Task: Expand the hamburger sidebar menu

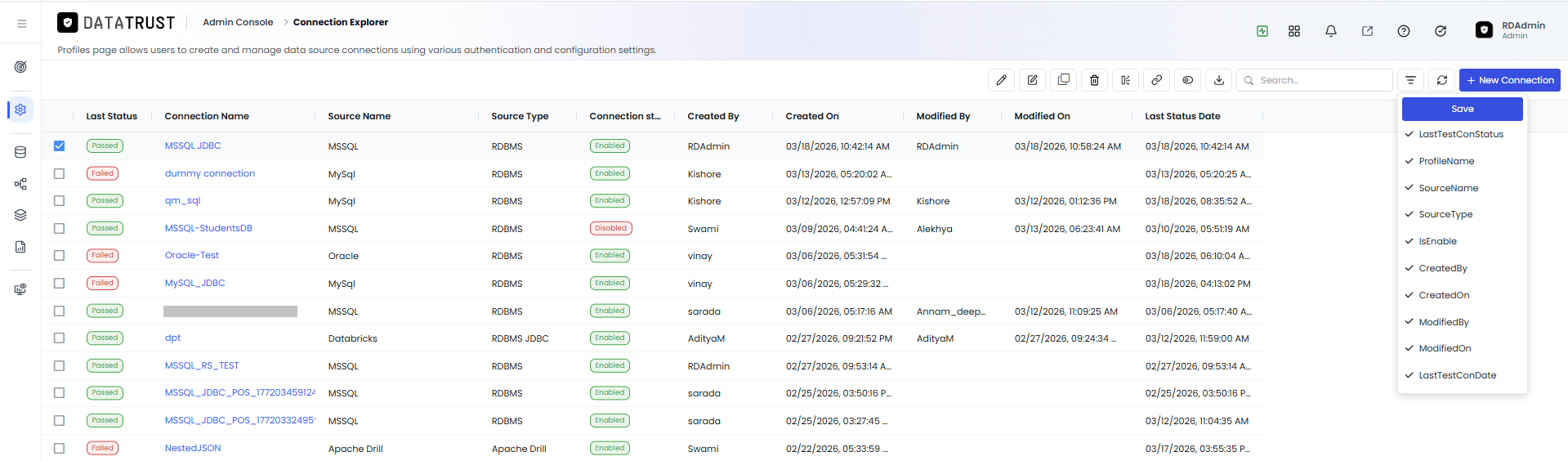Action: pos(22,24)
